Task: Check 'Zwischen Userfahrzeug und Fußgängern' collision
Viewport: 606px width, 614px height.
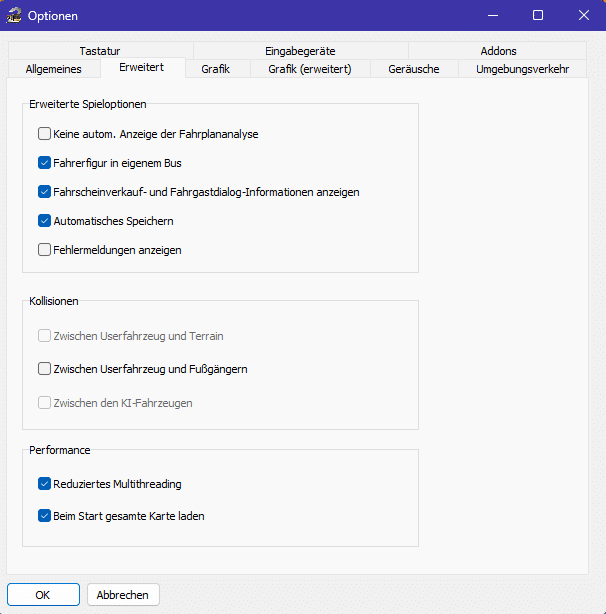Action: 44,369
